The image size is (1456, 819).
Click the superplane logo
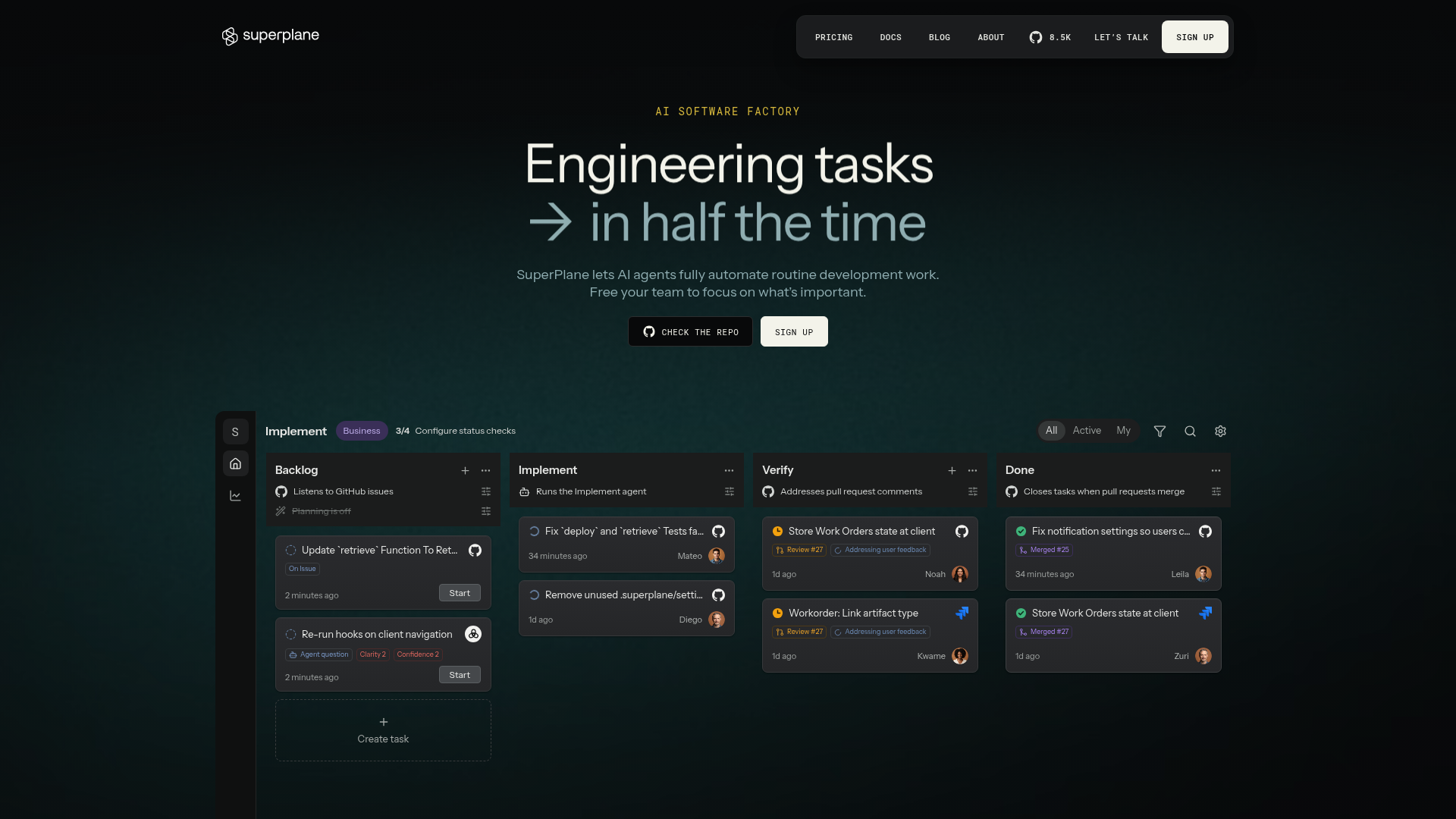(270, 36)
